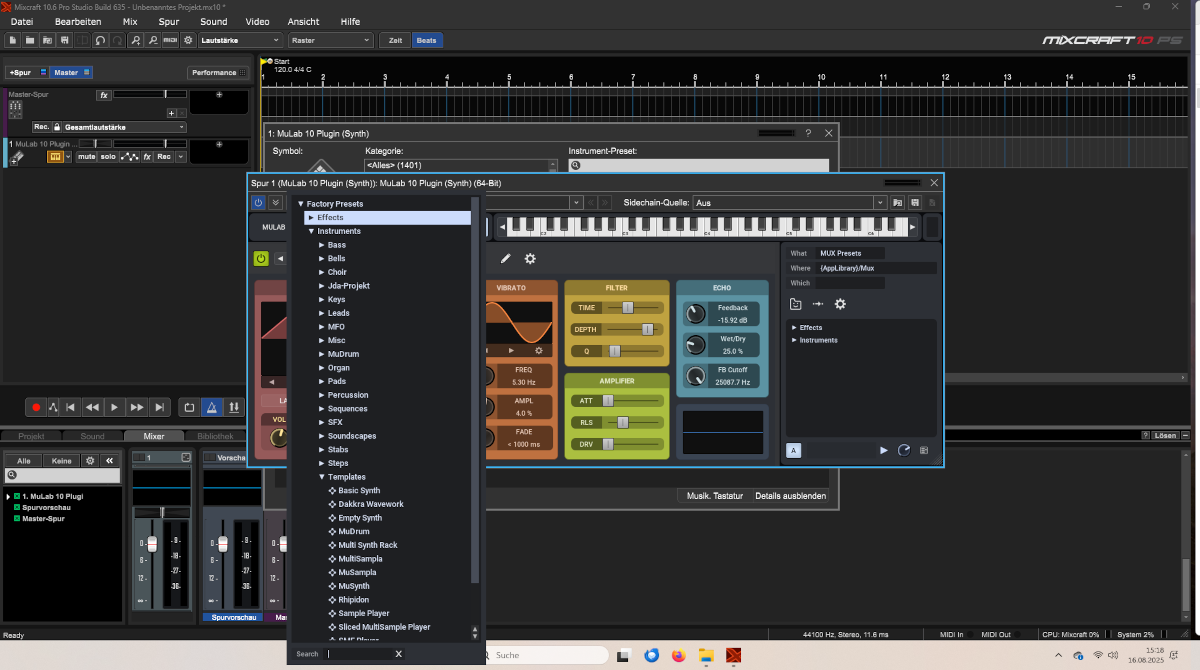This screenshot has height=670, width=1200.
Task: Click Details ausblenden link
Action: coord(790,496)
